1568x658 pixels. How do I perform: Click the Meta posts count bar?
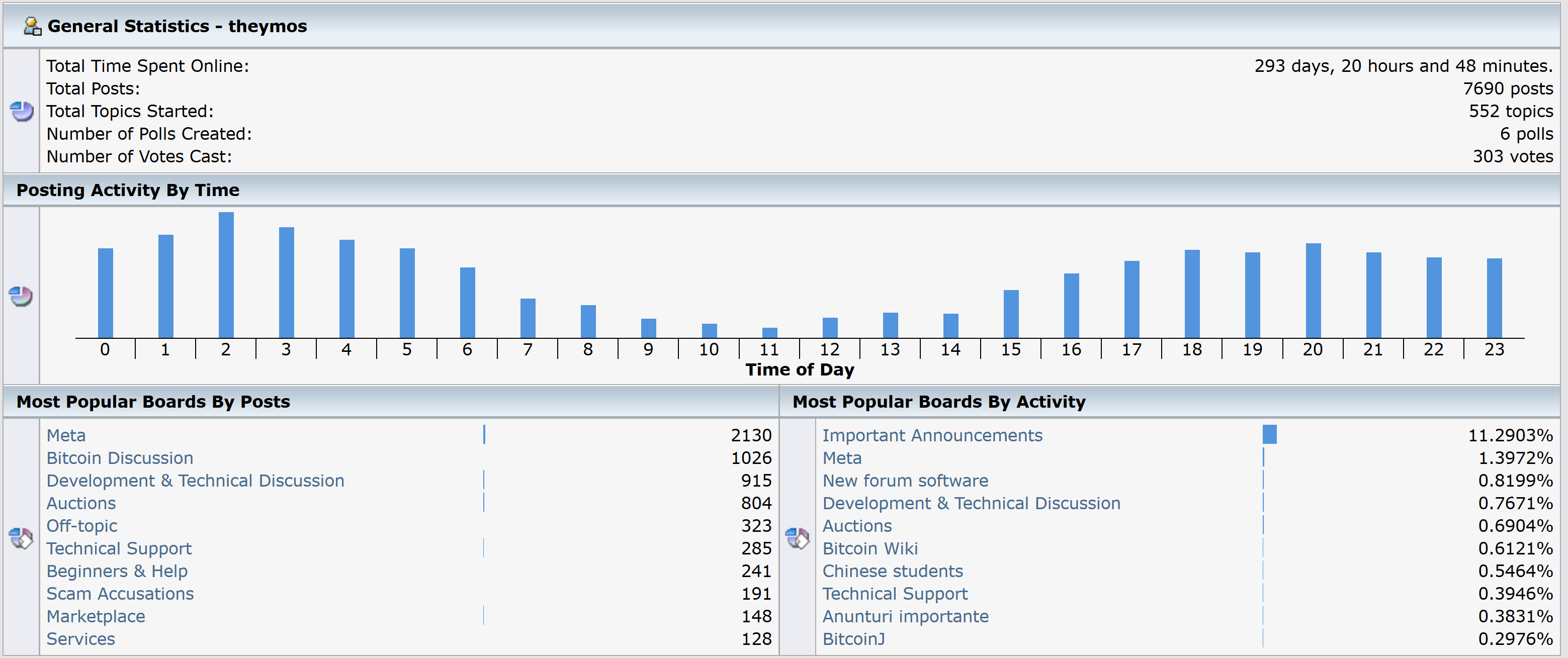[484, 435]
